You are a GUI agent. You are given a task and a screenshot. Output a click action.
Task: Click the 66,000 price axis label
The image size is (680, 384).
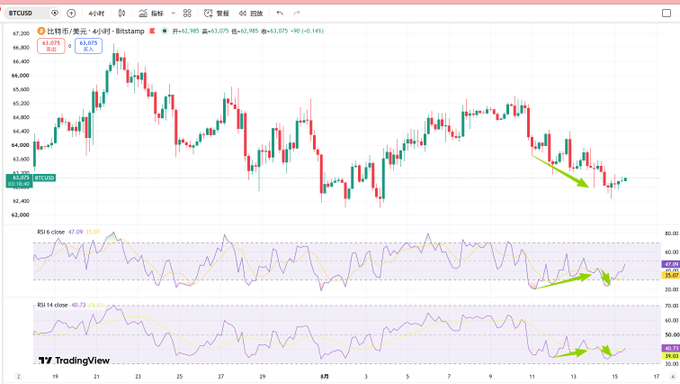20,75
